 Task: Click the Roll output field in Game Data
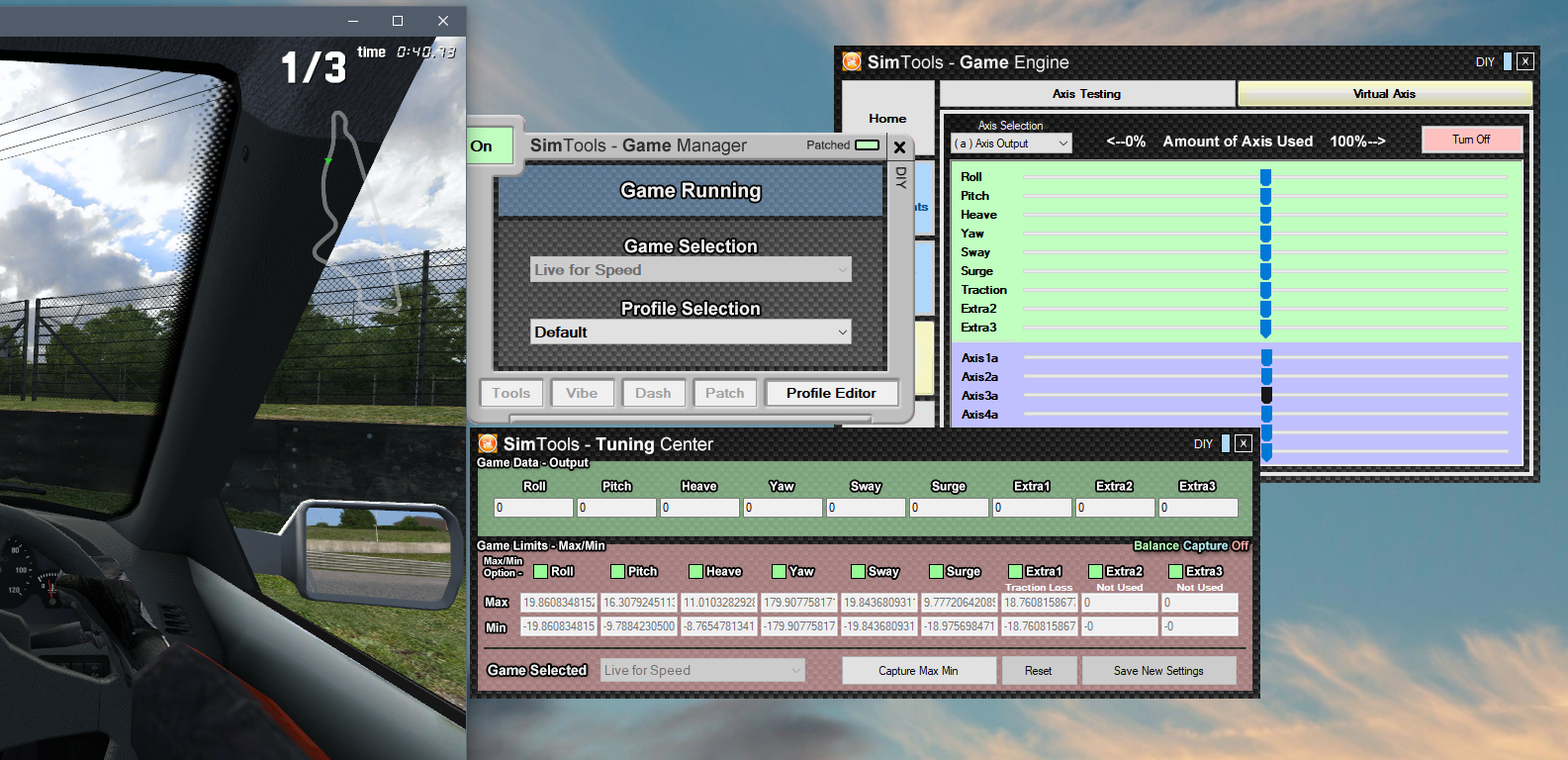click(x=534, y=508)
